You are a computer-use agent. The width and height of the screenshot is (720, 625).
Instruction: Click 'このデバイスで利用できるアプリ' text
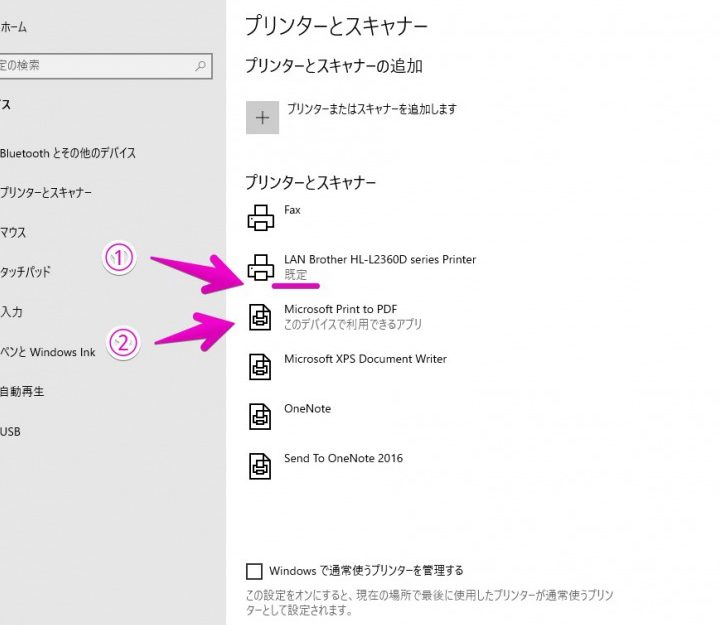tap(353, 324)
